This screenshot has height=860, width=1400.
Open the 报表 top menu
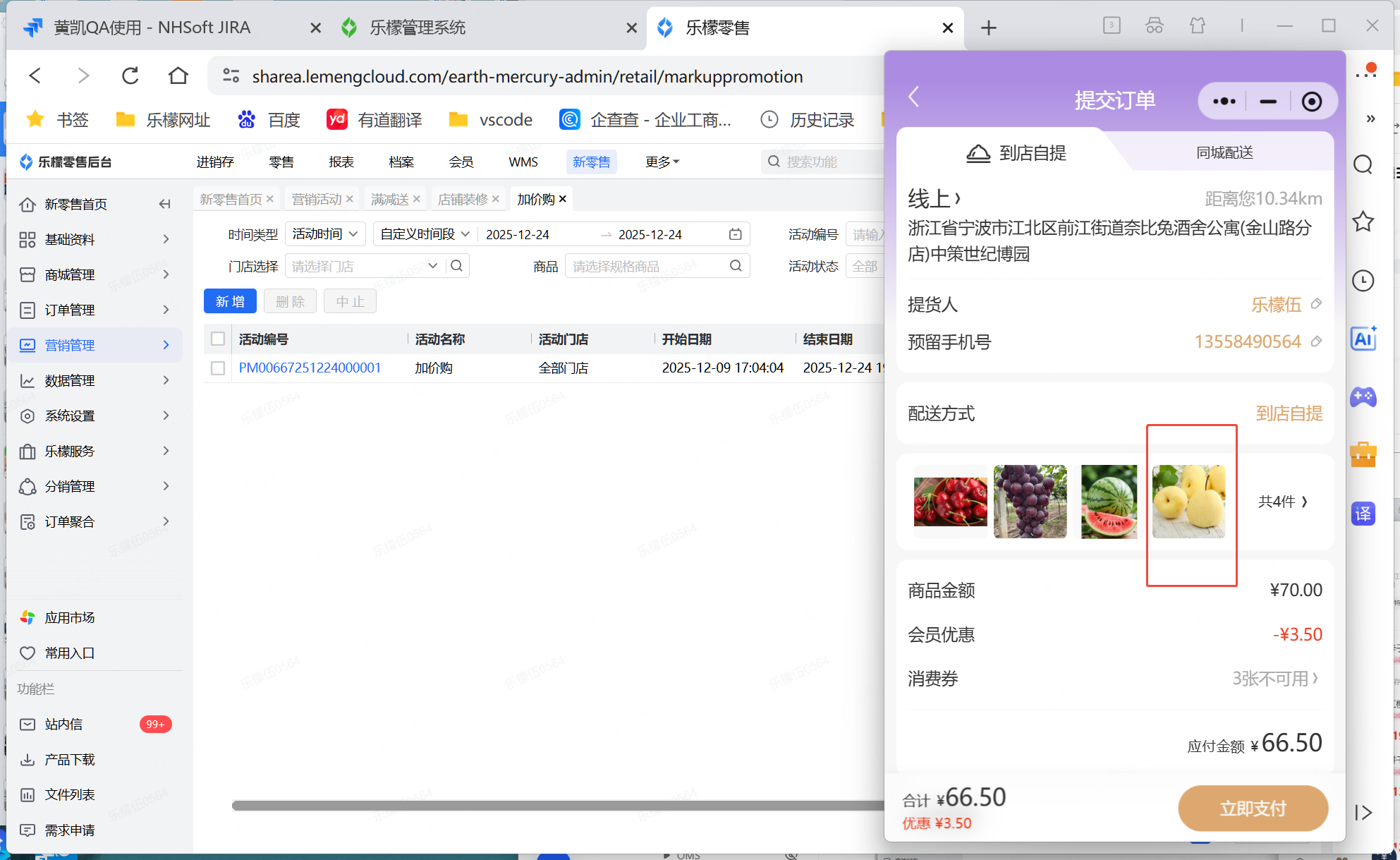click(x=341, y=162)
